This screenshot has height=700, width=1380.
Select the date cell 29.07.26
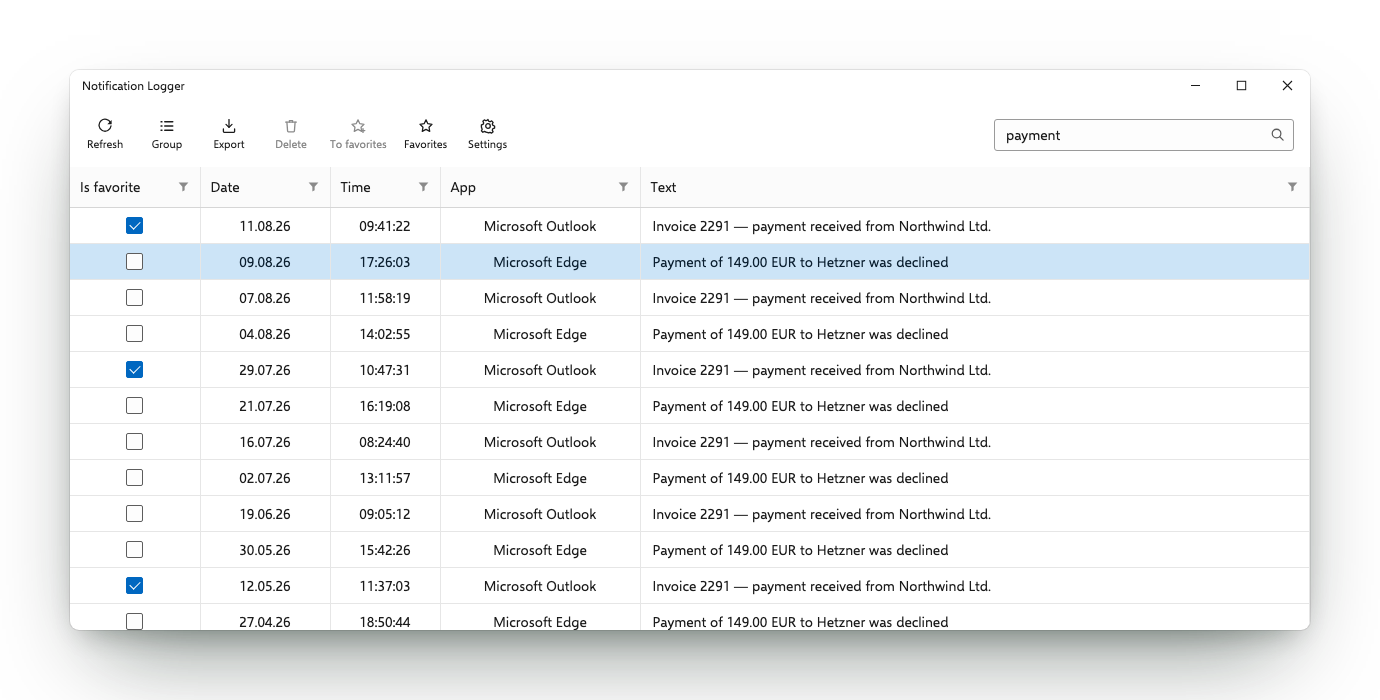click(265, 370)
